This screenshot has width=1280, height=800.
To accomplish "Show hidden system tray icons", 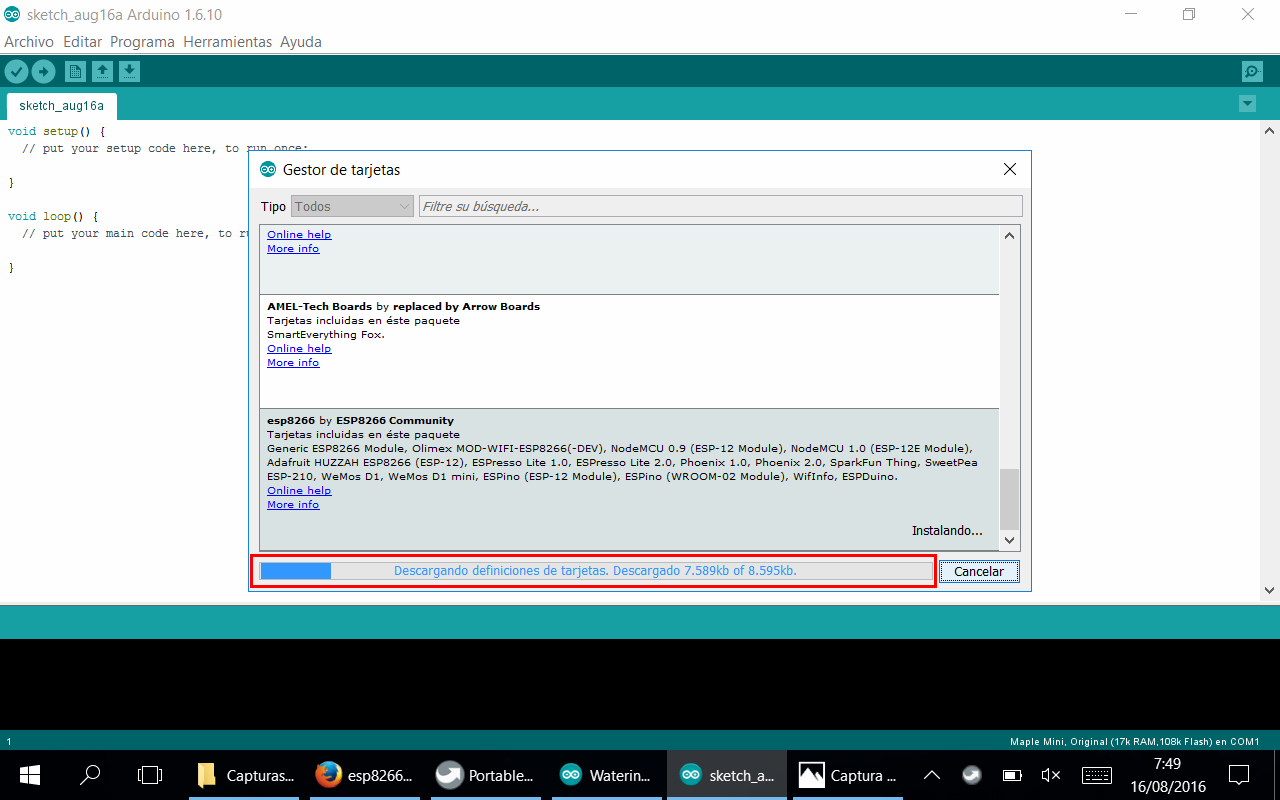I will 931,775.
